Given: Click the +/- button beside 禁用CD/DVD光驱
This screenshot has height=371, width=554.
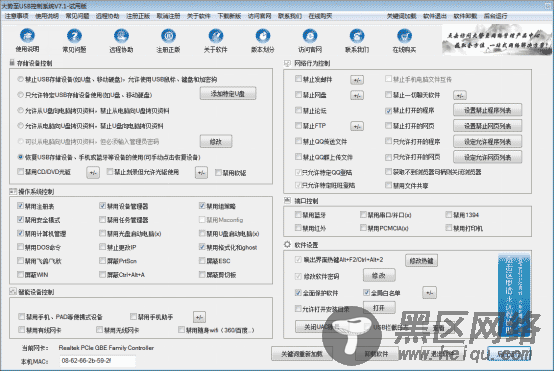Looking at the screenshot, I should [93, 173].
